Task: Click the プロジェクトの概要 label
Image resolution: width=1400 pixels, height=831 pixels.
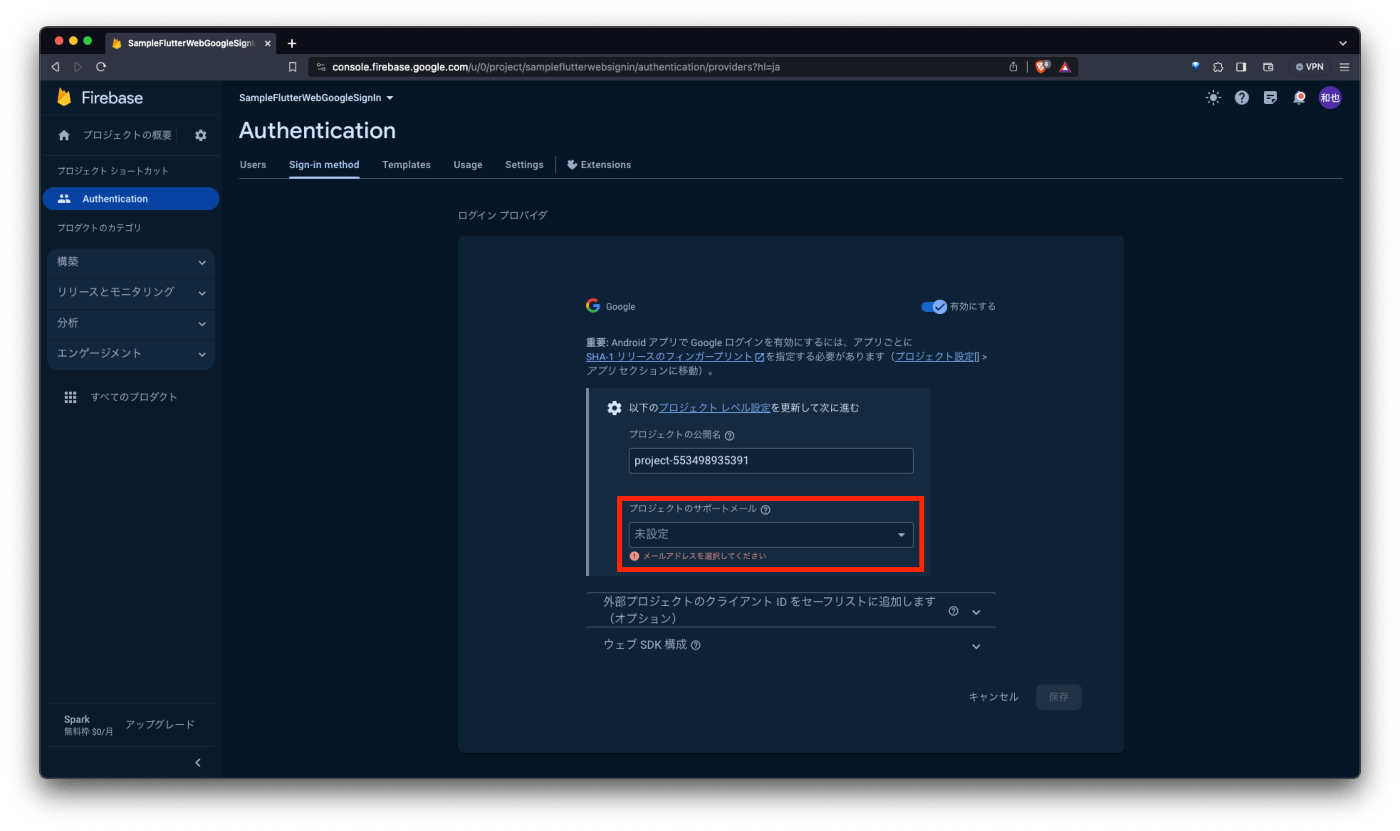Action: tap(127, 135)
